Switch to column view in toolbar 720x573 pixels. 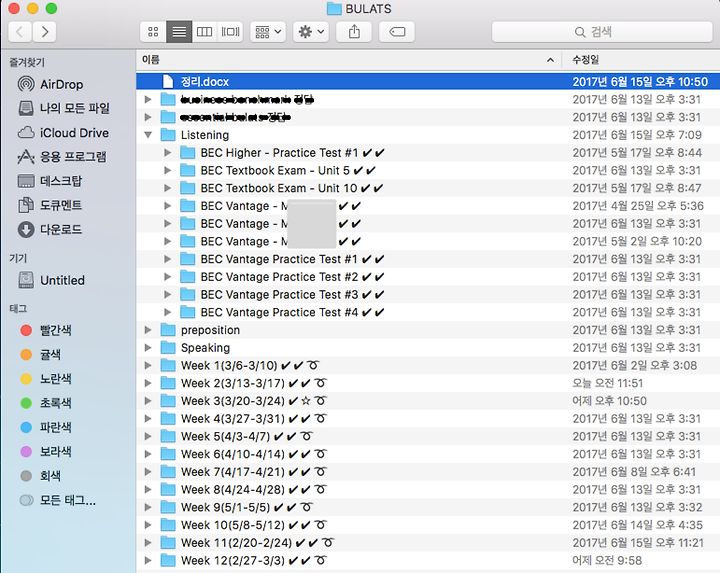(x=204, y=32)
